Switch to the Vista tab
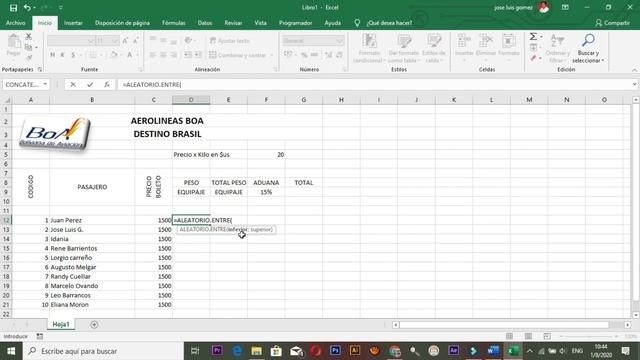Screen dimensions: 640x360 [x=260, y=23]
